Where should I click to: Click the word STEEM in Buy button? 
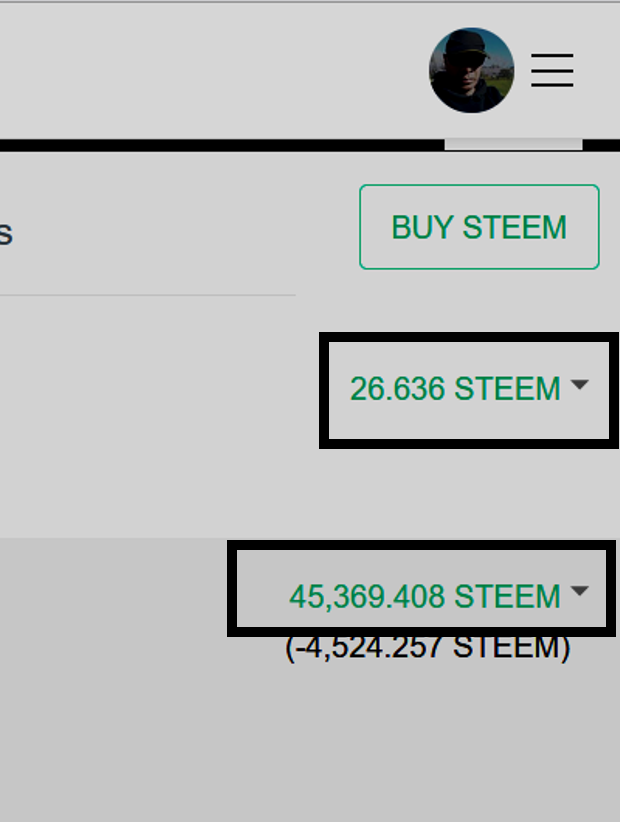pos(515,228)
